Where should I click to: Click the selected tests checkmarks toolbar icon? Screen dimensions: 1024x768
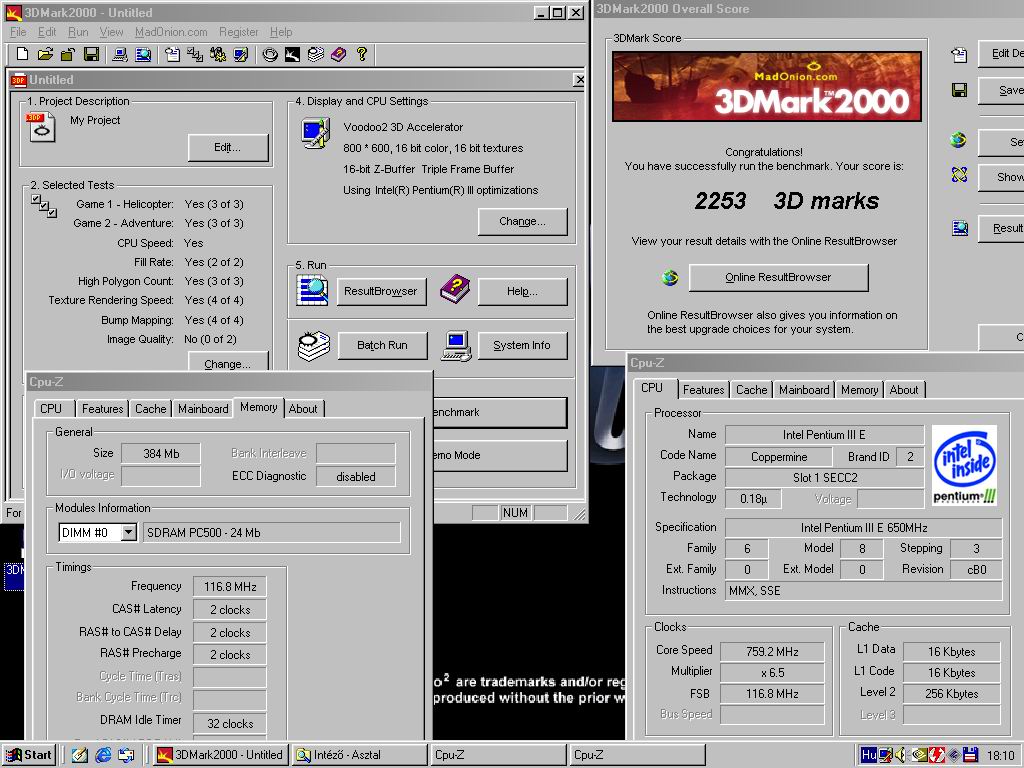pos(195,54)
